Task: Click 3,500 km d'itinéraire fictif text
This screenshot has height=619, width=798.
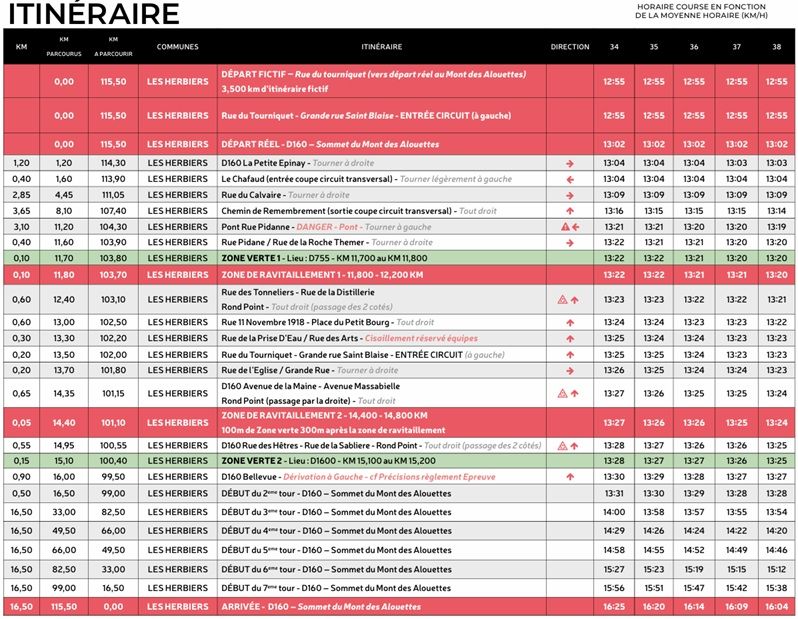Action: [x=274, y=89]
